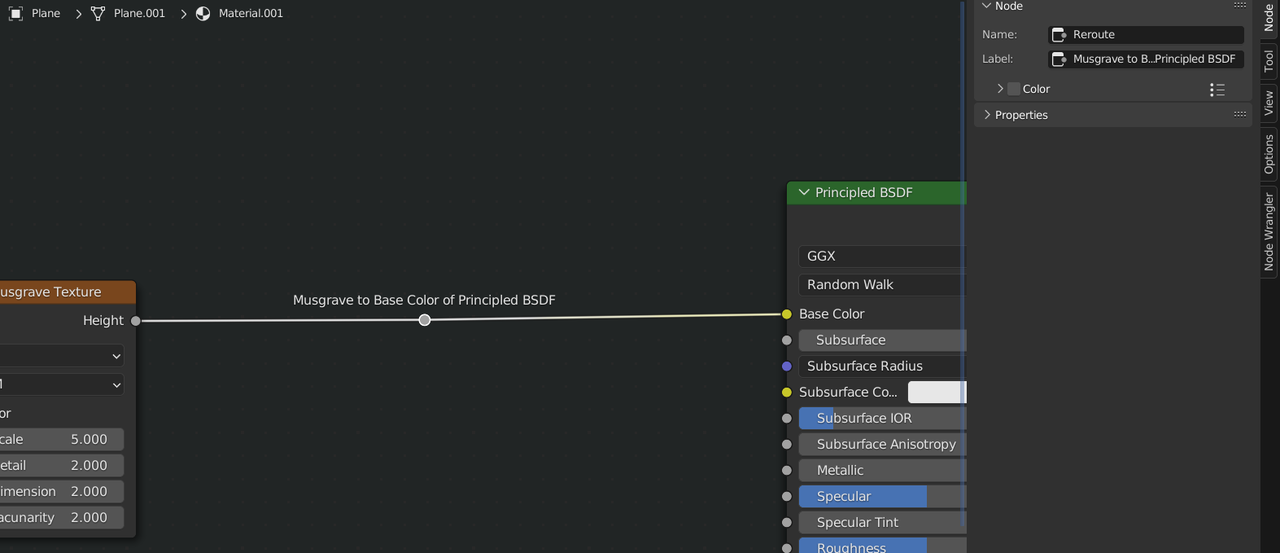Open the node color presets list icon
This screenshot has width=1280, height=553.
coord(1217,89)
